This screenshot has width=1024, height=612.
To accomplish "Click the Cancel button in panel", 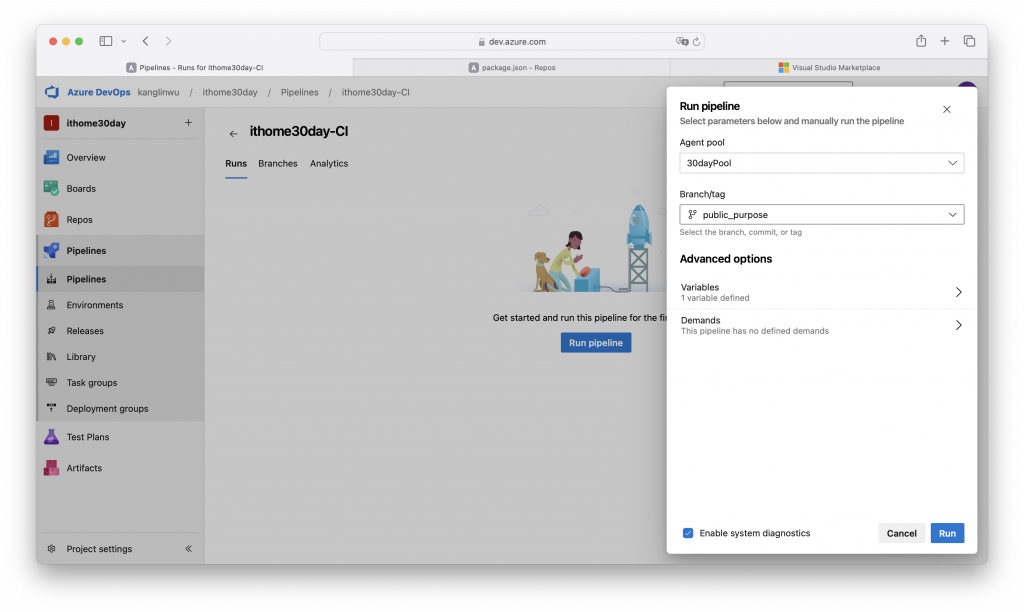I will pyautogui.click(x=901, y=533).
